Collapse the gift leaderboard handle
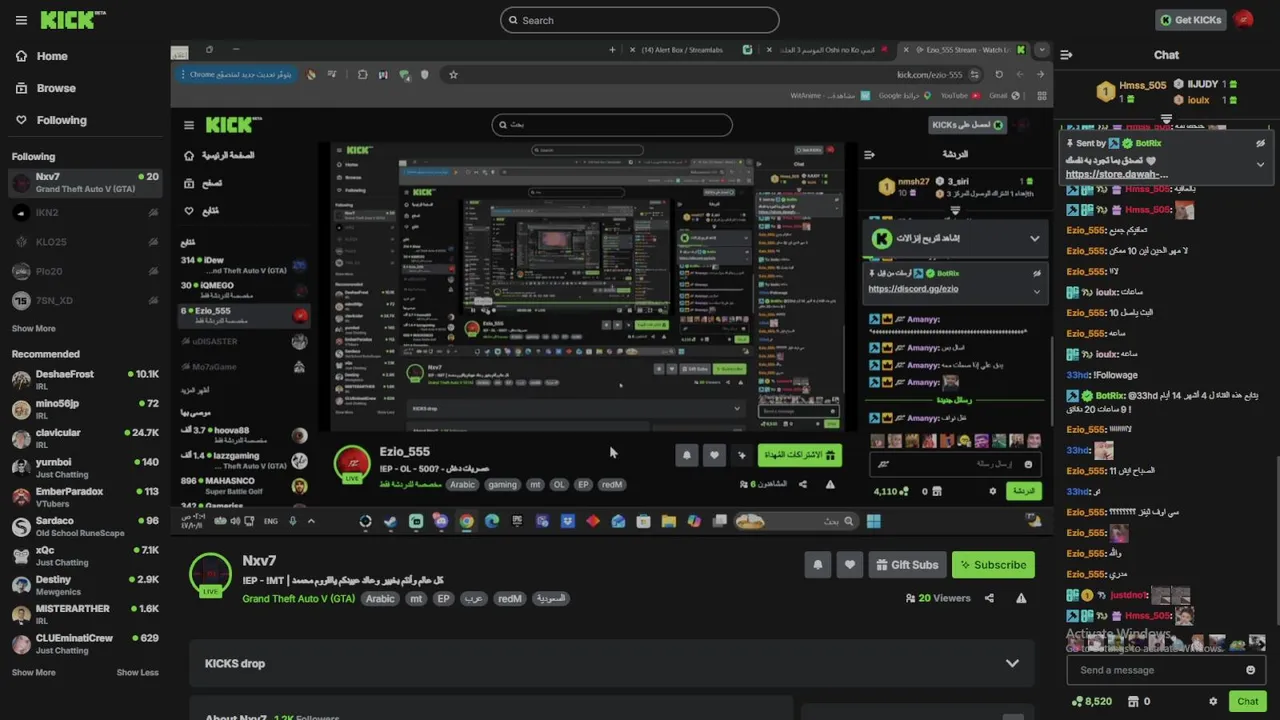 point(1166,119)
